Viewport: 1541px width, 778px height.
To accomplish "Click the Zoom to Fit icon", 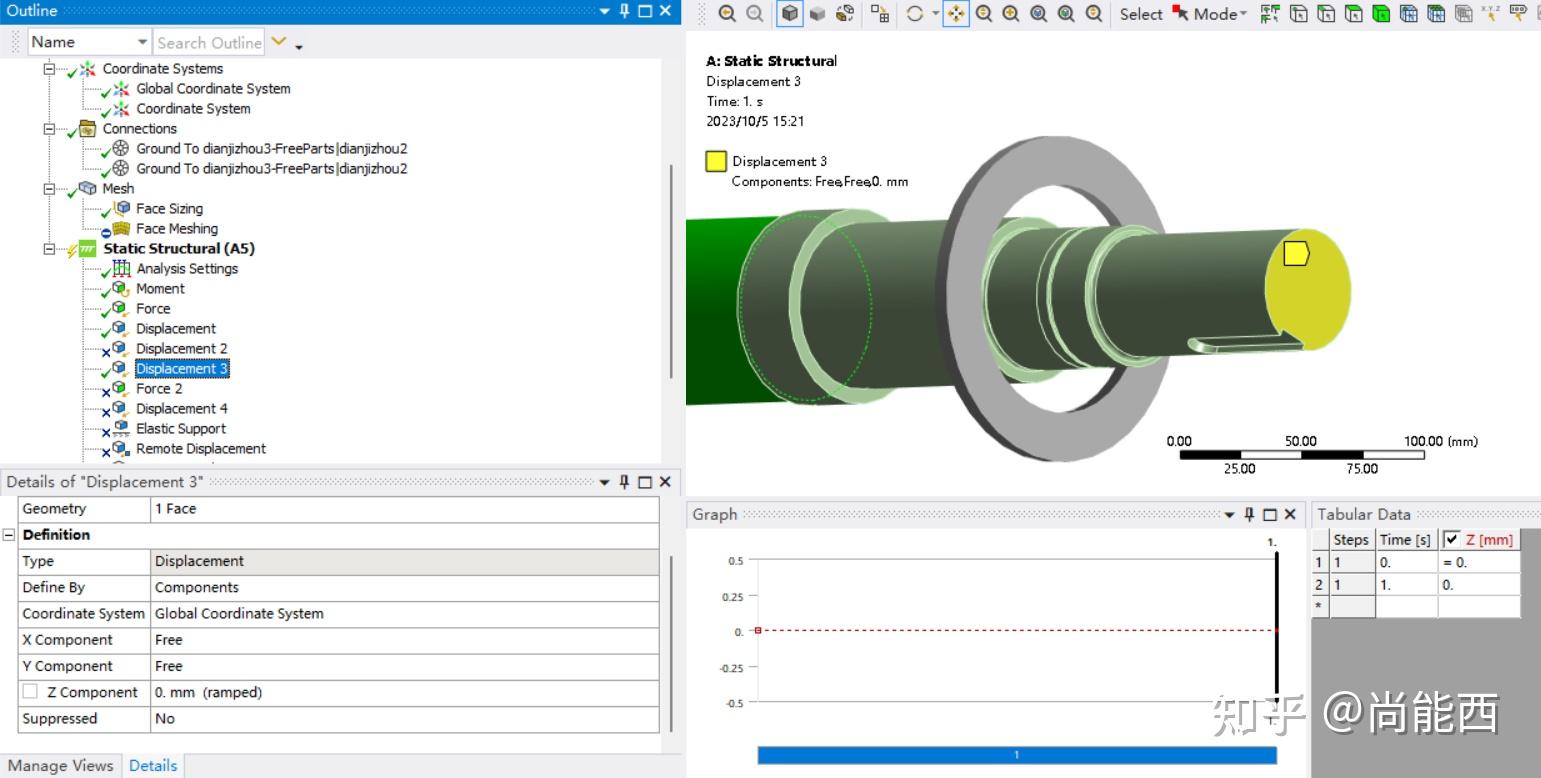I will pyautogui.click(x=1038, y=14).
